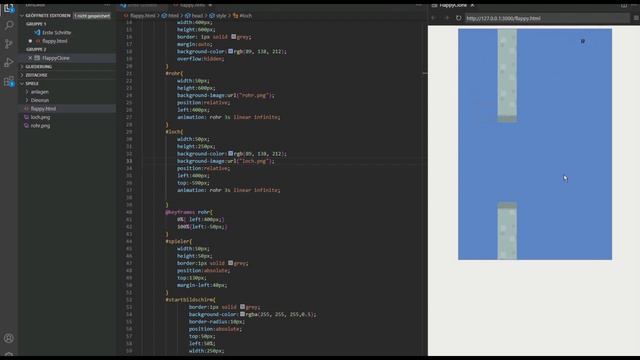
Task: Click the #loch breadcrumb
Action: point(245,16)
